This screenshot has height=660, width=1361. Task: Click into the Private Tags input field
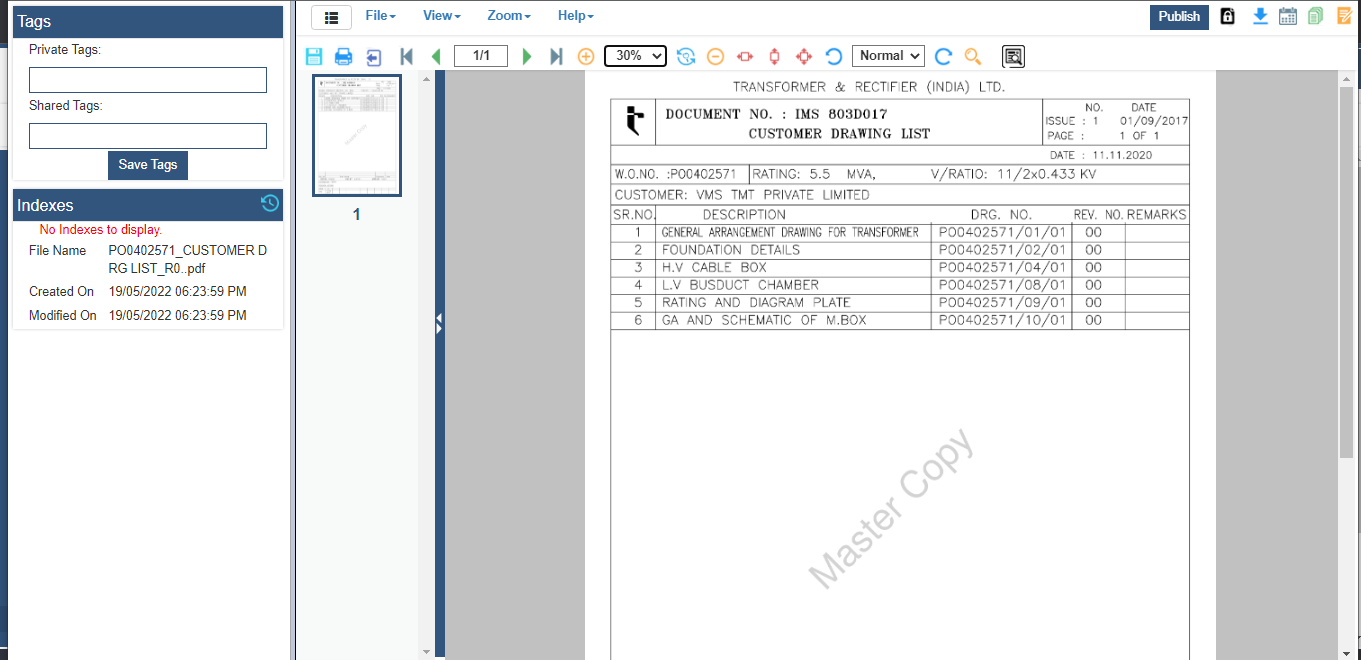148,80
